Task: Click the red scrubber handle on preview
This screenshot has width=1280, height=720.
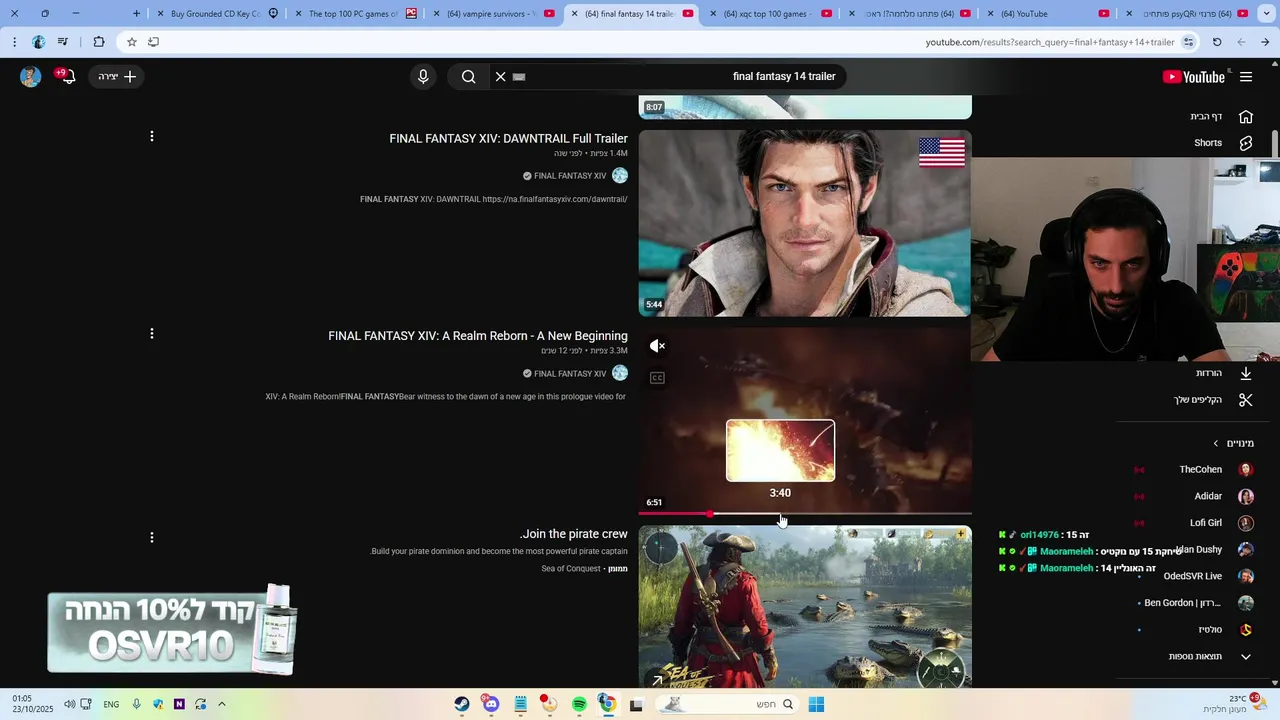Action: coord(710,514)
